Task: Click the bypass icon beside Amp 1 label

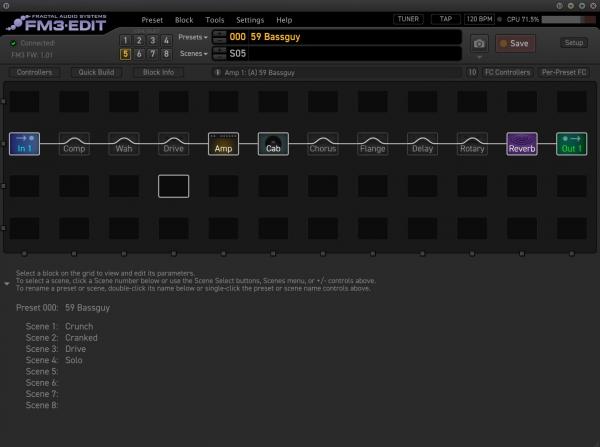Action: coord(217,72)
